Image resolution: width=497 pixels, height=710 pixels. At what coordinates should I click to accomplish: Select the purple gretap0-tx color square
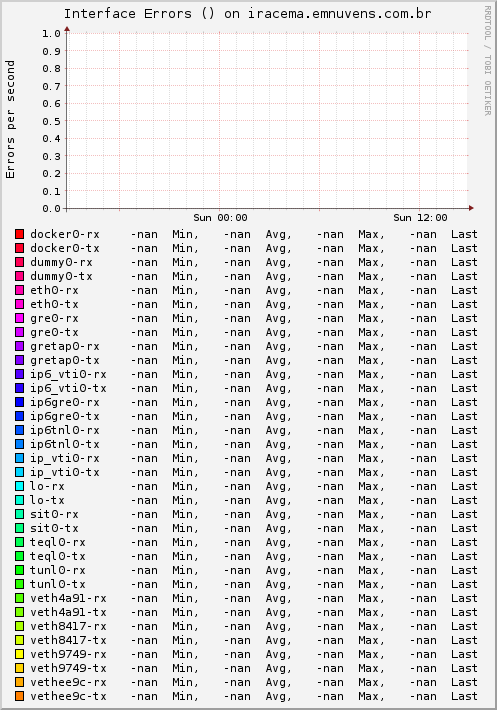tap(19, 360)
